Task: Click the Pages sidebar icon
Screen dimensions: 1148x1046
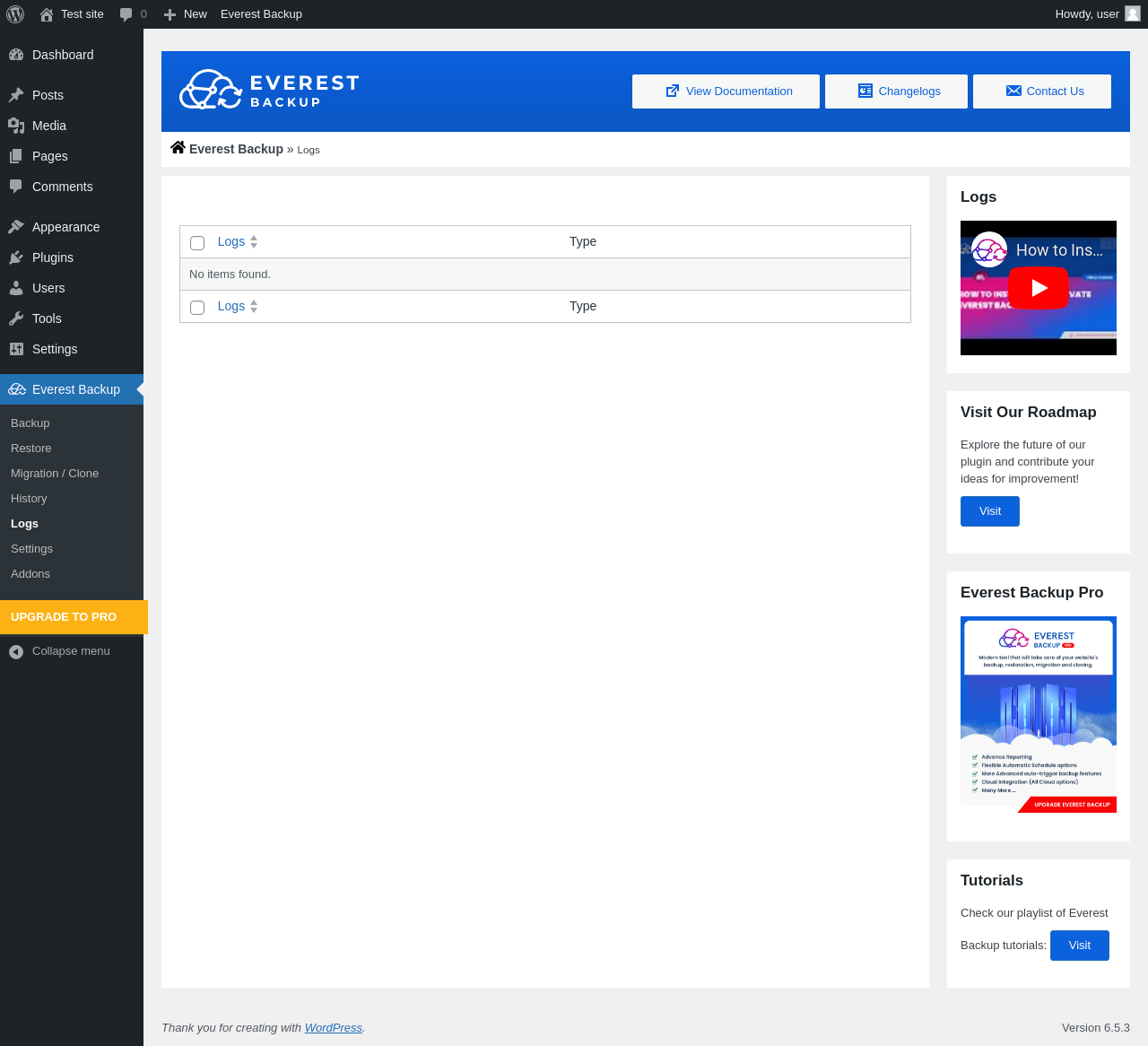Action: point(16,156)
